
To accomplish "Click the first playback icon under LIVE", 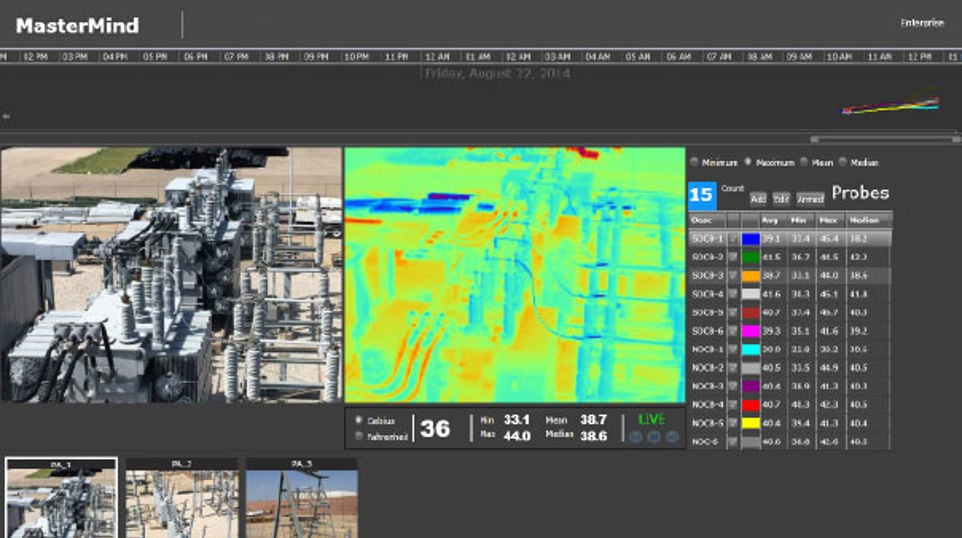I will tap(636, 437).
